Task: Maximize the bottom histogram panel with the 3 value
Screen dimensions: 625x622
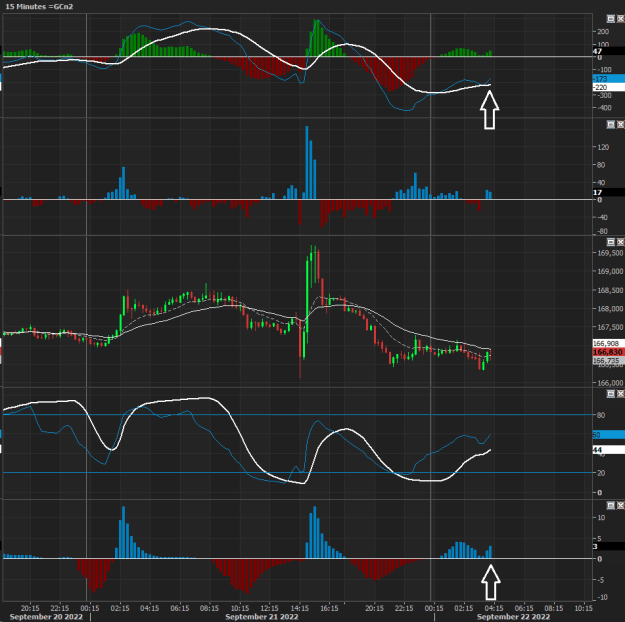Action: click(x=611, y=506)
